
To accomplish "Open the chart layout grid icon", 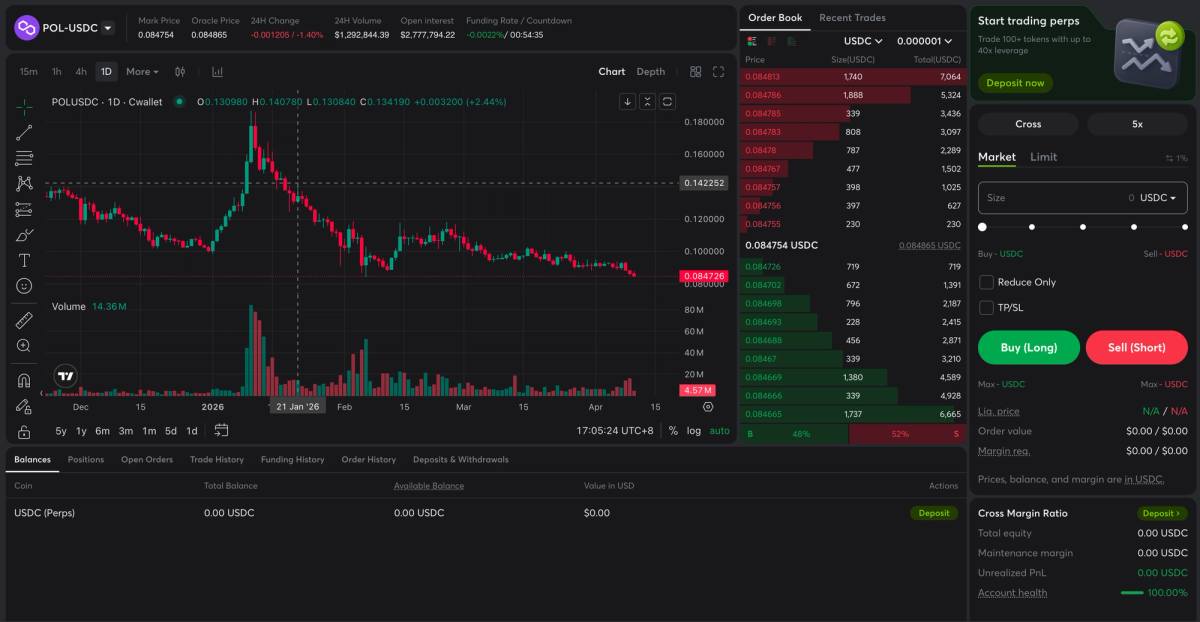I will [x=696, y=72].
